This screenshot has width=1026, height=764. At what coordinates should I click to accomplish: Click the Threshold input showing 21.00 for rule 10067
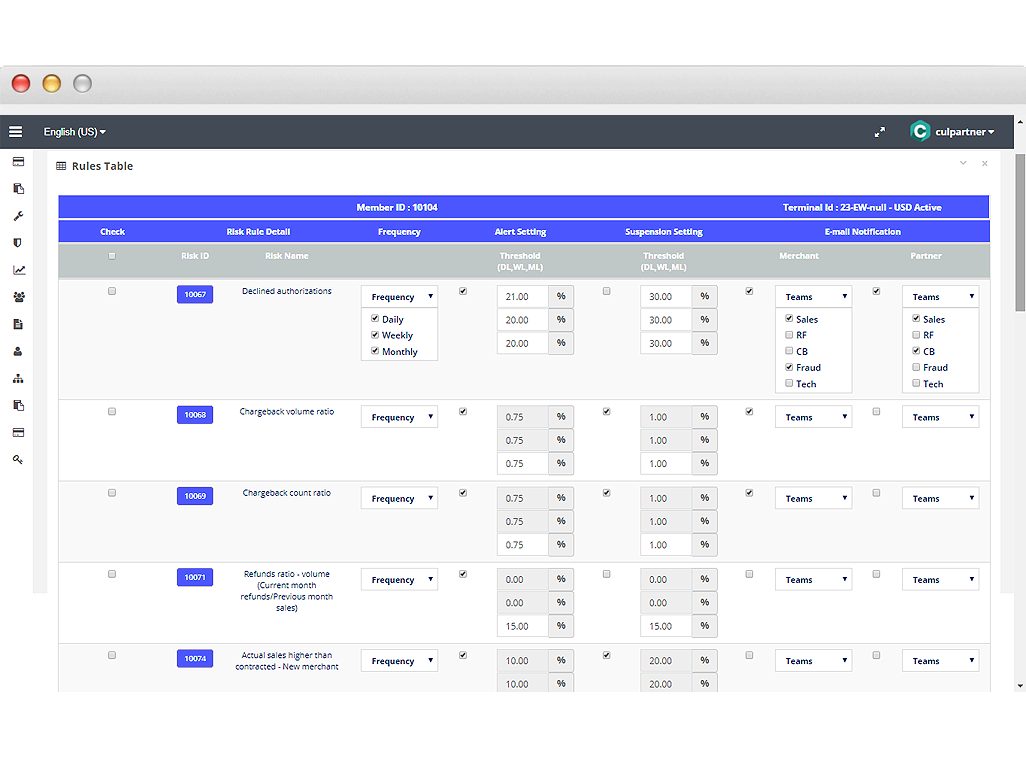[521, 296]
